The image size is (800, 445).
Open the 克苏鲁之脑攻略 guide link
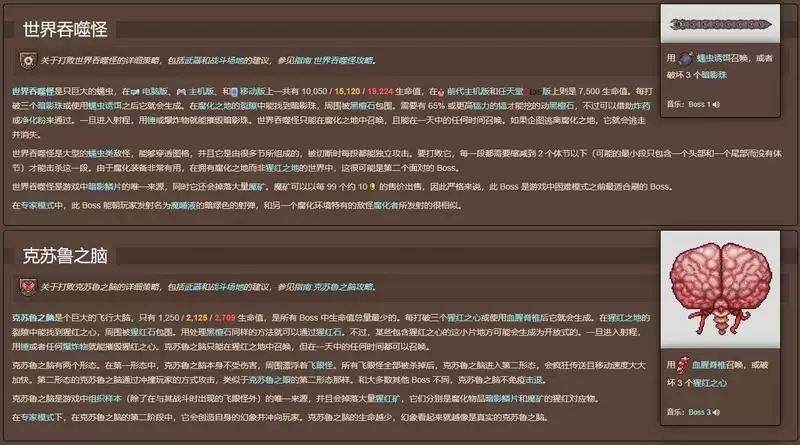tap(348, 288)
